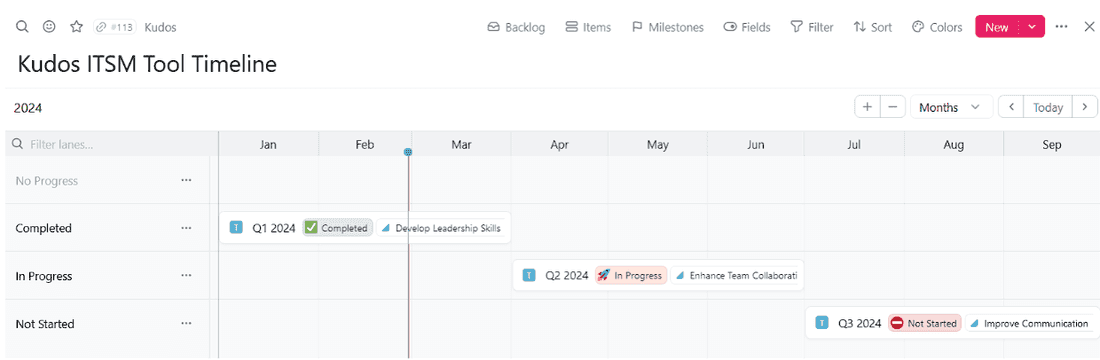This screenshot has width=1100, height=360.
Task: Open the top-right more options ellipsis
Action: pos(1061,27)
